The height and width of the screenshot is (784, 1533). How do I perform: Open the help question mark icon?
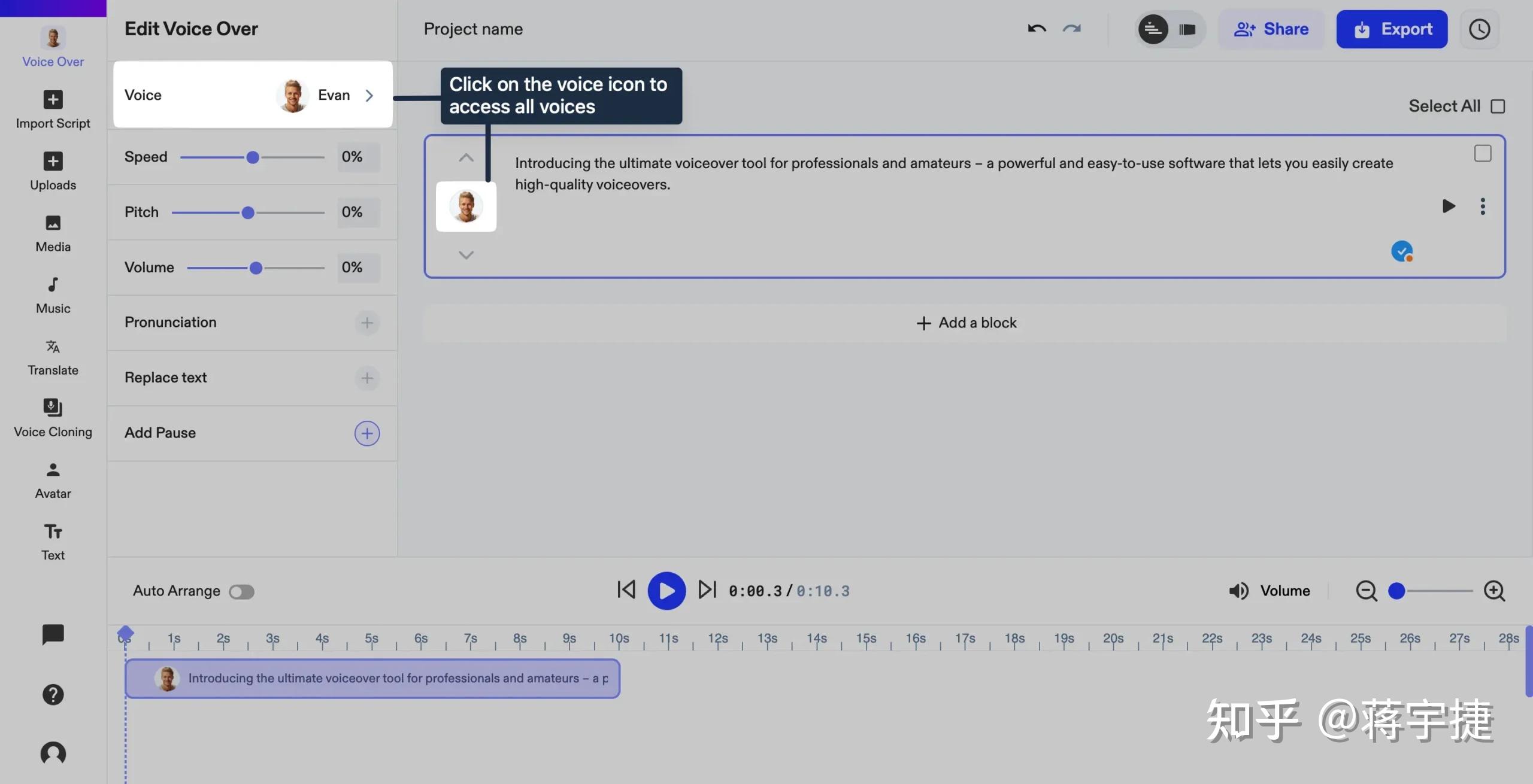(x=53, y=694)
